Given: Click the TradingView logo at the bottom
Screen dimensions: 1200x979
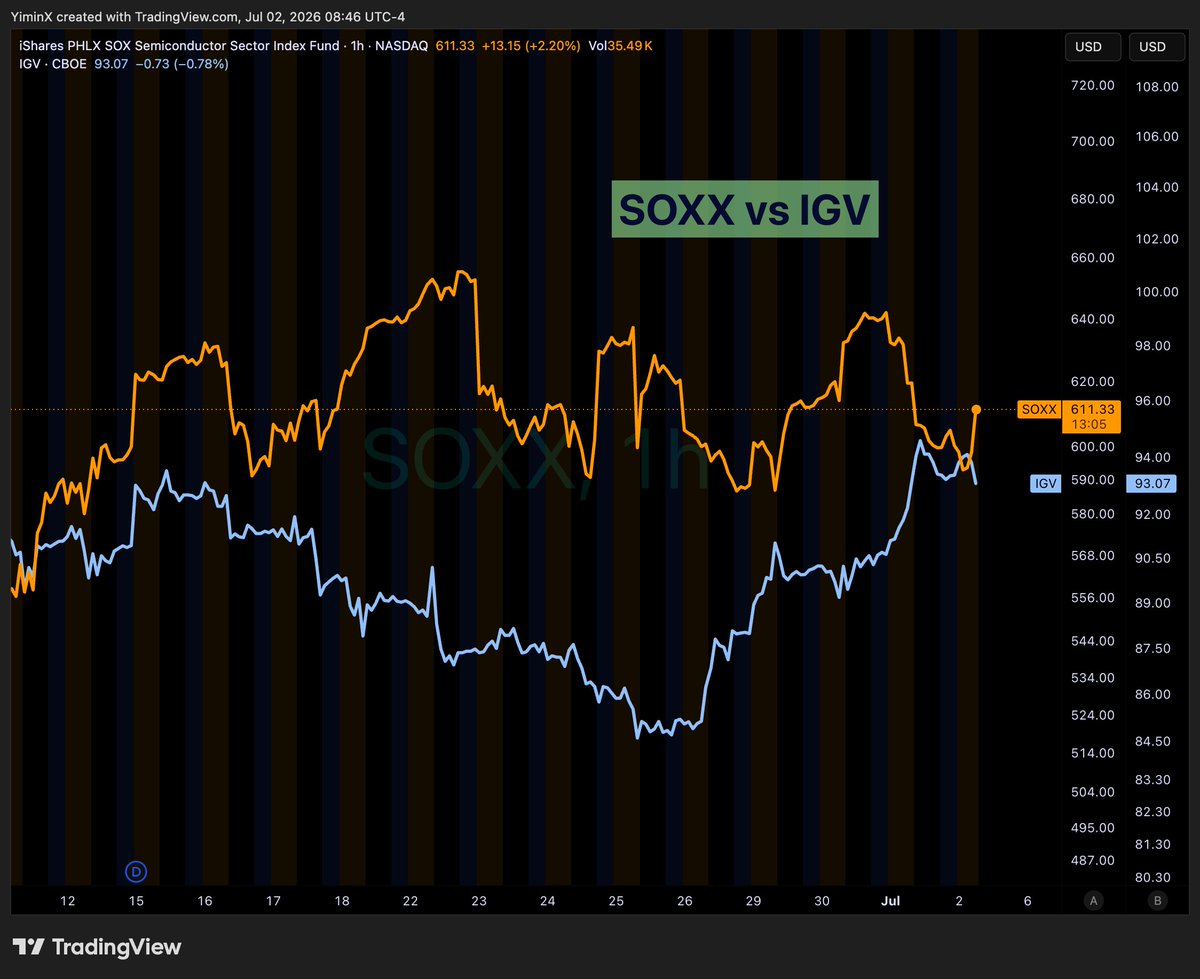Looking at the screenshot, I should pos(97,947).
